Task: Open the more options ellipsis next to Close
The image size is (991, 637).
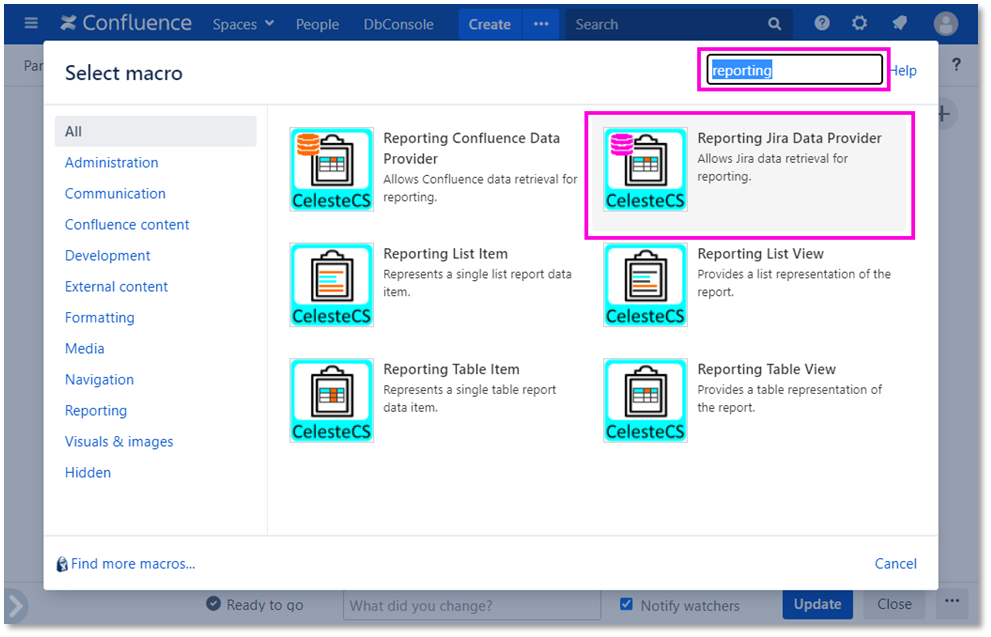Action: pos(952,601)
